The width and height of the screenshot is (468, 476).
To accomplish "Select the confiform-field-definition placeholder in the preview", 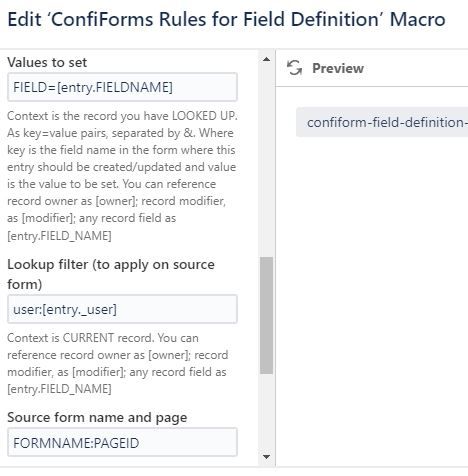I will (x=382, y=122).
